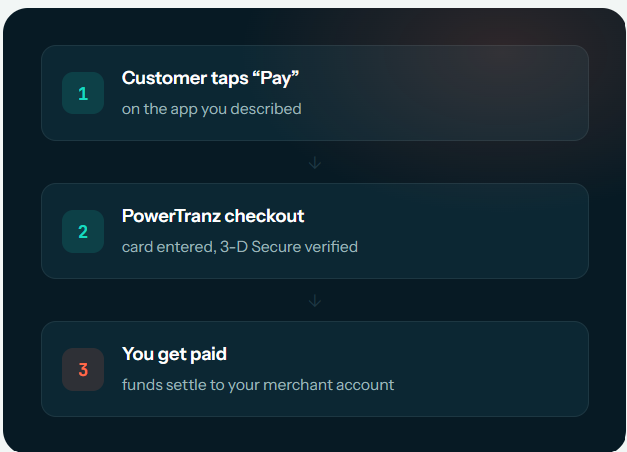Click "on the app you described" text

[212, 109]
